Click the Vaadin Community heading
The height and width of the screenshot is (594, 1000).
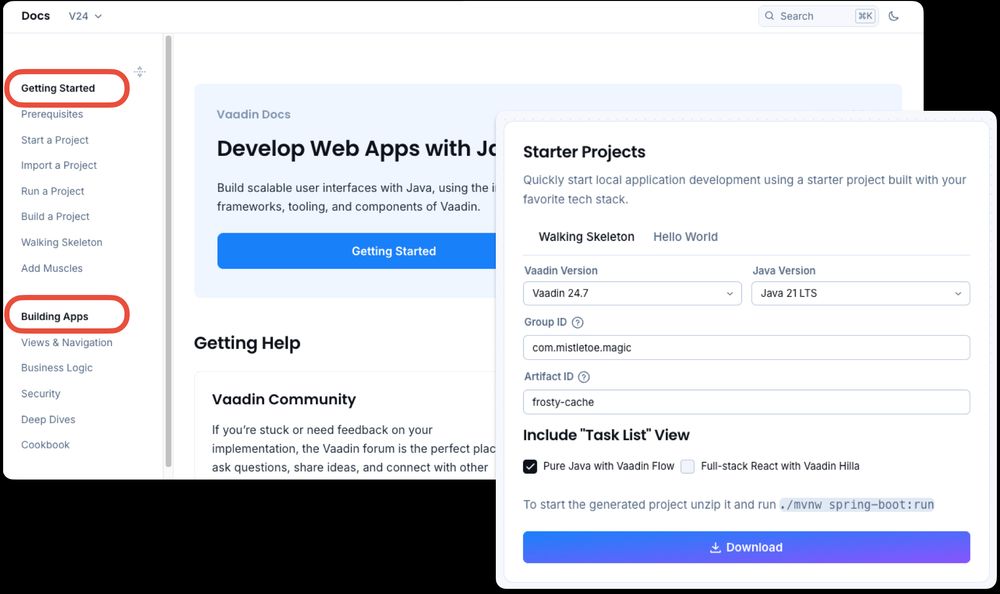tap(284, 399)
